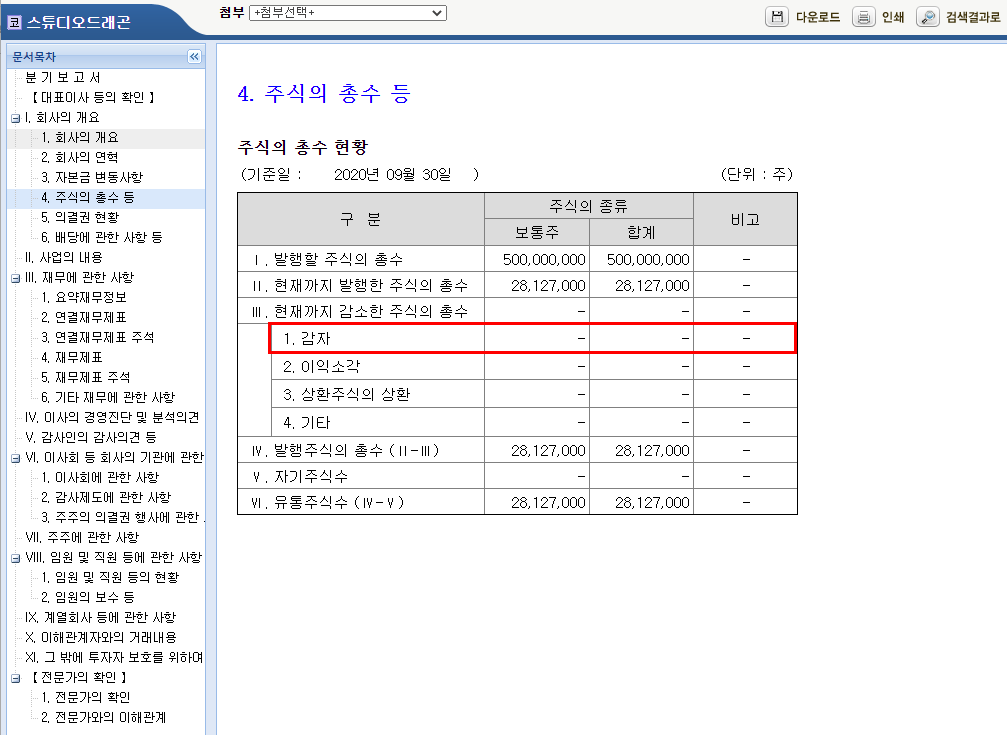Image resolution: width=1007 pixels, height=735 pixels.
Task: Click the search results magnifier icon
Action: (927, 17)
